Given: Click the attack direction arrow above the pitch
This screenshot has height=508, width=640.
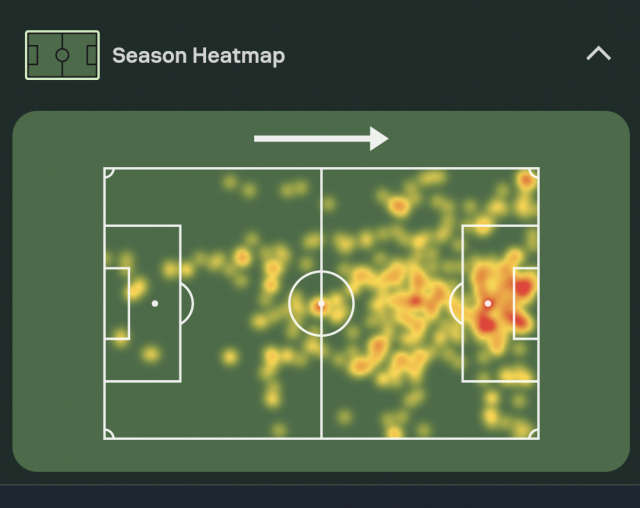Looking at the screenshot, I should 321,139.
